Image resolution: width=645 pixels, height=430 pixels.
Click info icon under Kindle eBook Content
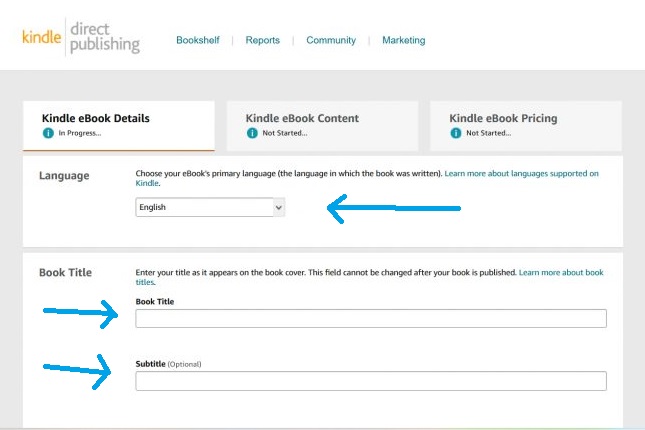(252, 133)
